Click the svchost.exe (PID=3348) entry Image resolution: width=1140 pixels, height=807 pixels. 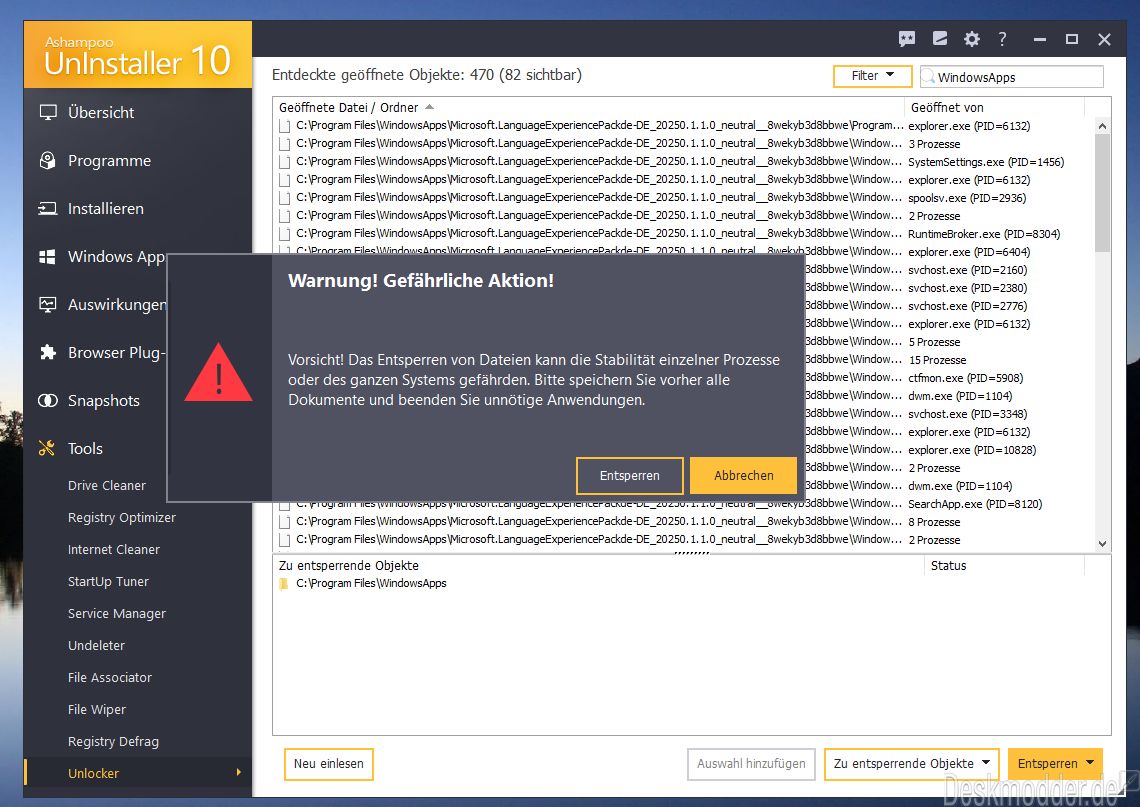tap(968, 414)
